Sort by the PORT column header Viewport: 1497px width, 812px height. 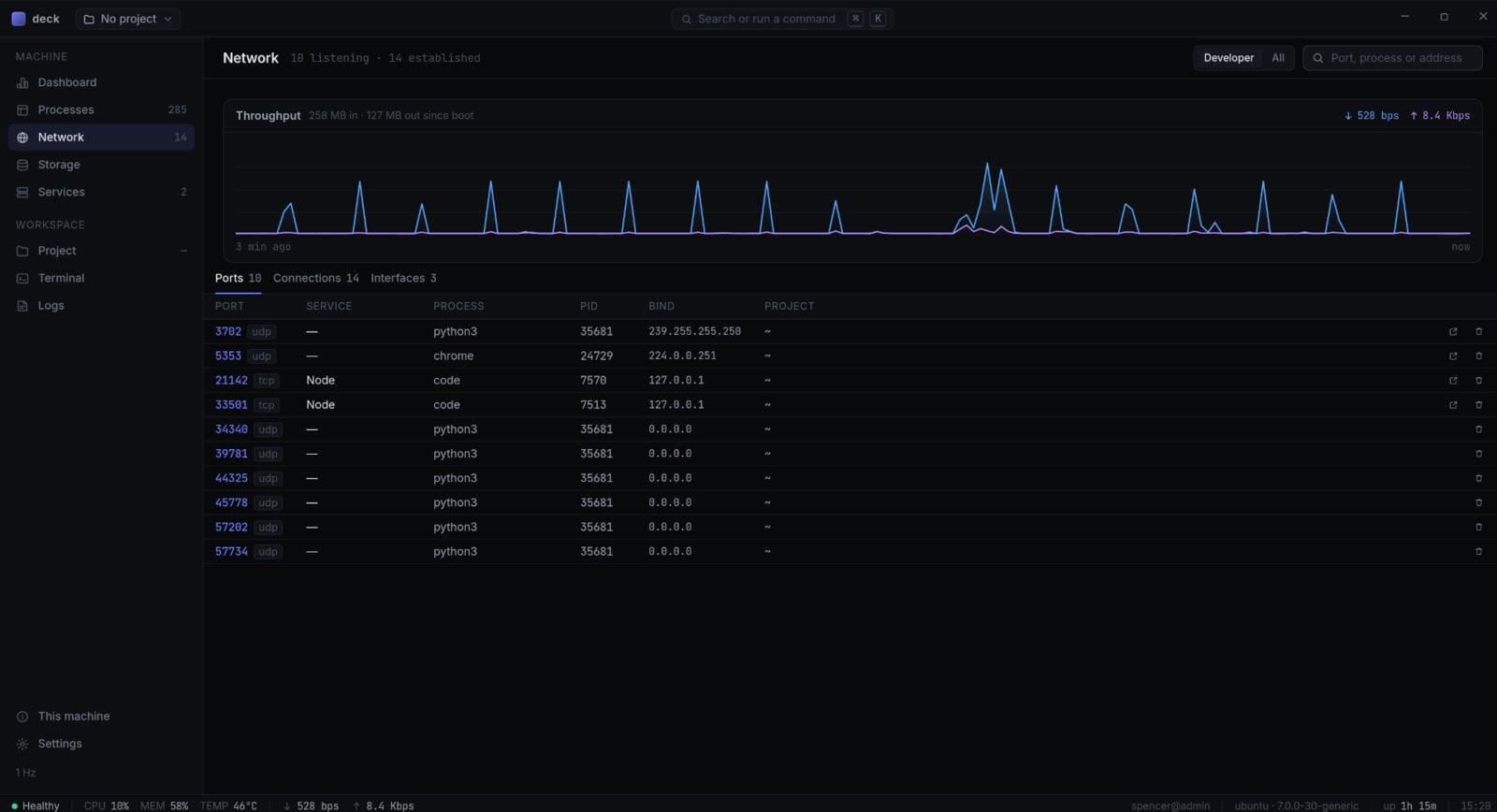click(x=229, y=306)
